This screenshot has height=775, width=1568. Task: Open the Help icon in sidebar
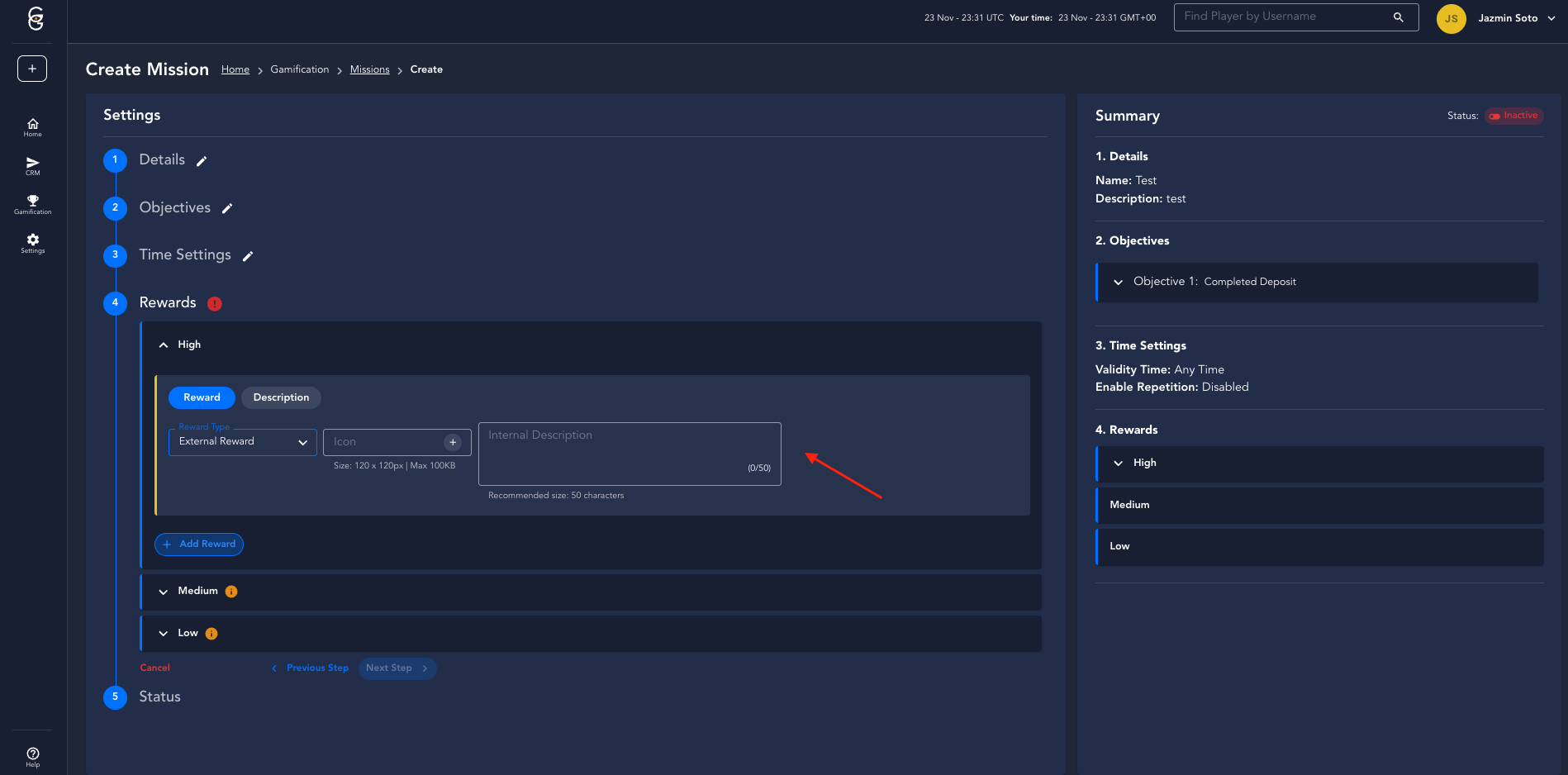[x=32, y=756]
